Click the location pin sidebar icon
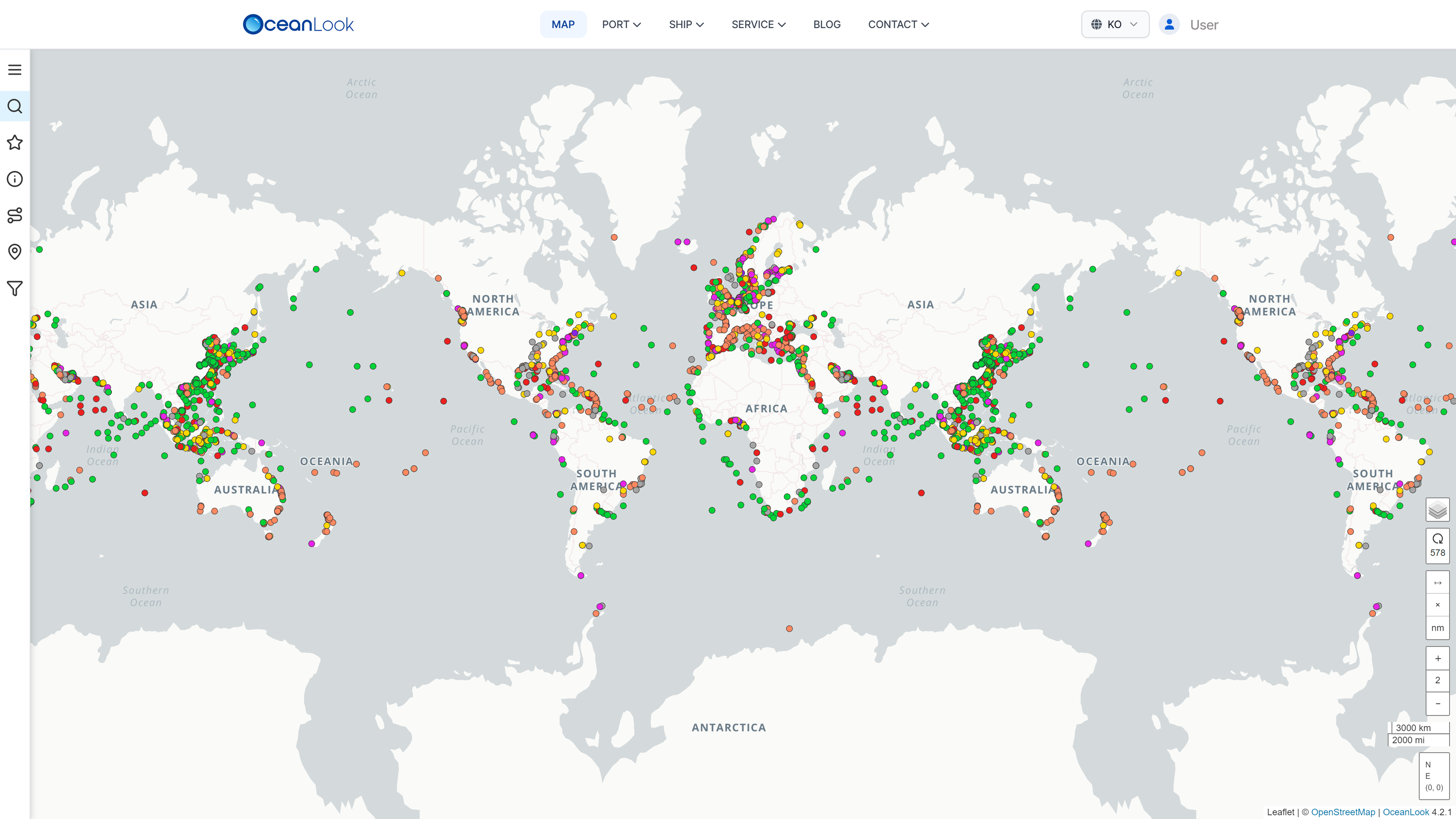Screen dimensions: 1456x819 click(15, 251)
